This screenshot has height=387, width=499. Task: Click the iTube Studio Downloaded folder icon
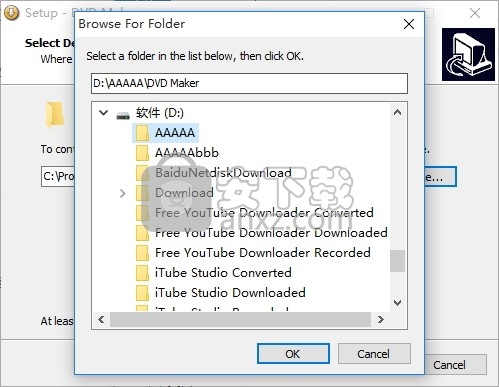(x=142, y=293)
